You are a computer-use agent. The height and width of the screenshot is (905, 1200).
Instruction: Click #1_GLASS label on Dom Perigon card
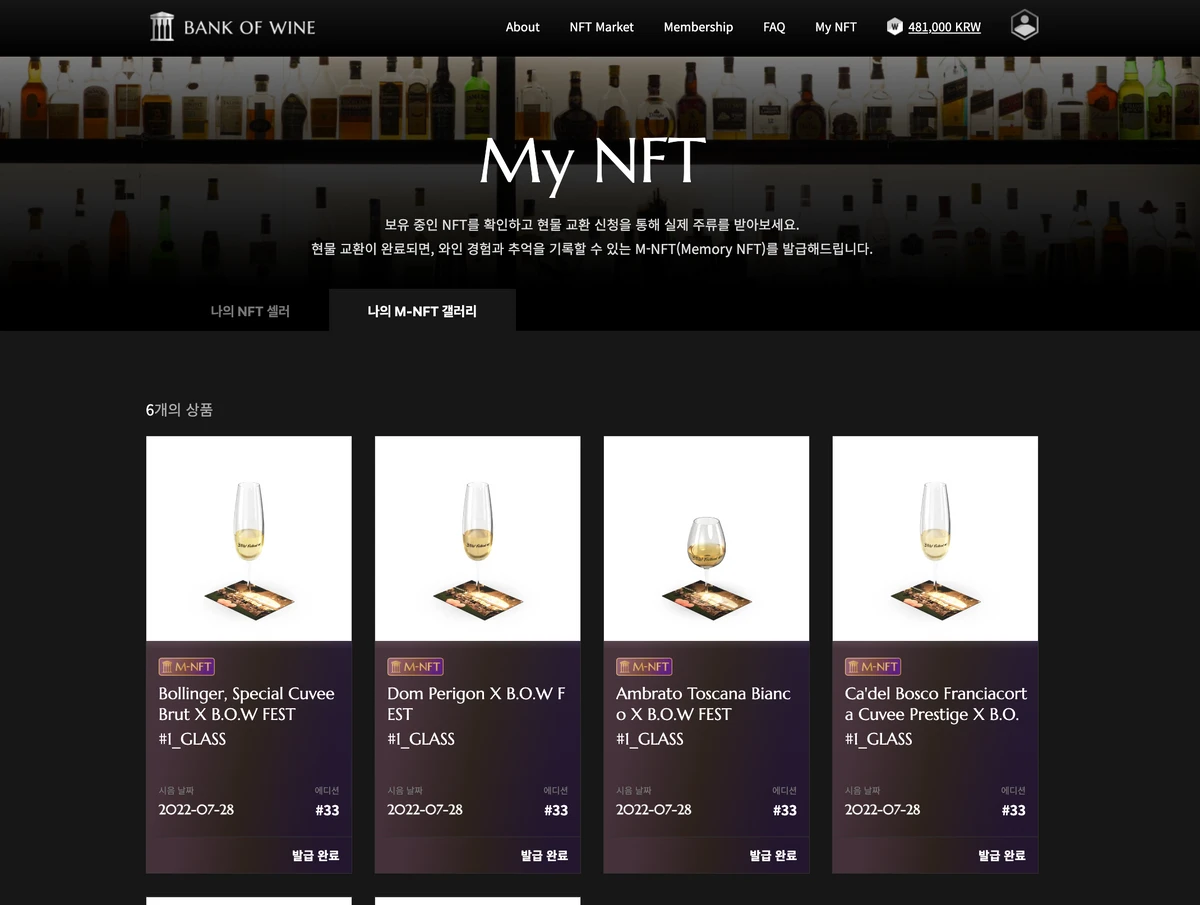coord(421,739)
